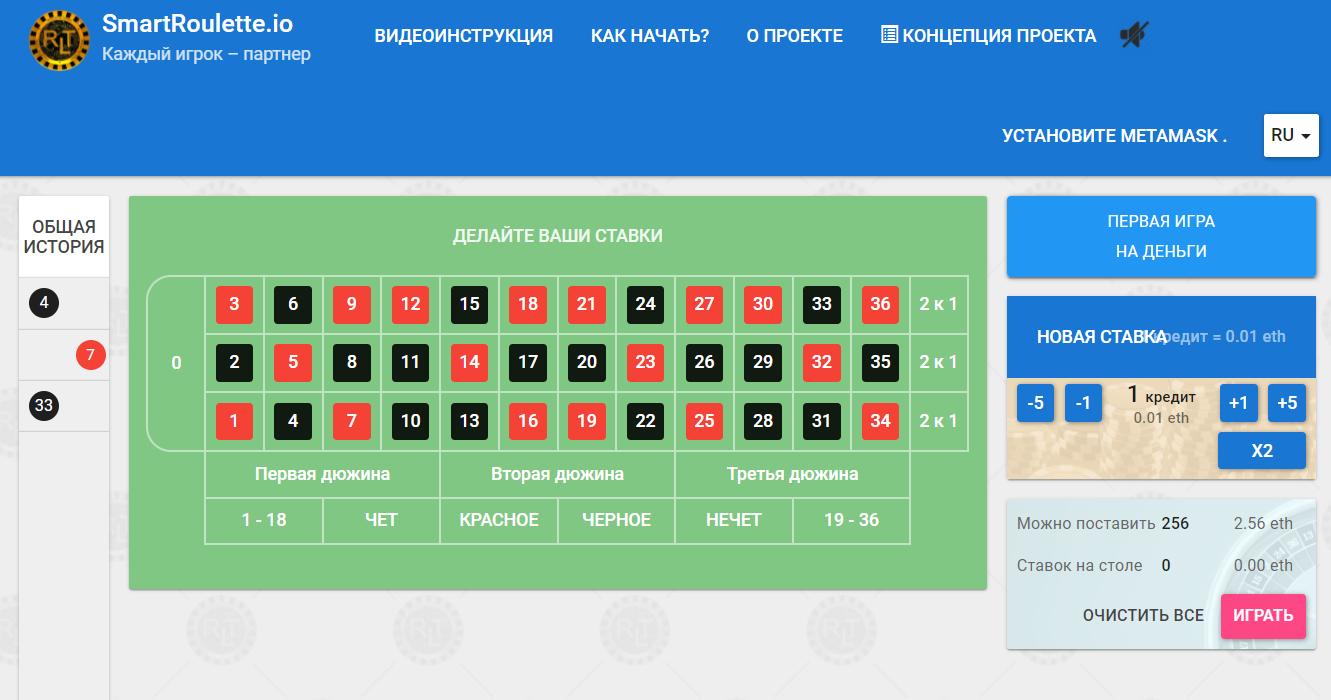The height and width of the screenshot is (700, 1331).
Task: Open the ВИДЕОИНСТРУКЦИЯ menu item
Action: pyautogui.click(x=464, y=36)
